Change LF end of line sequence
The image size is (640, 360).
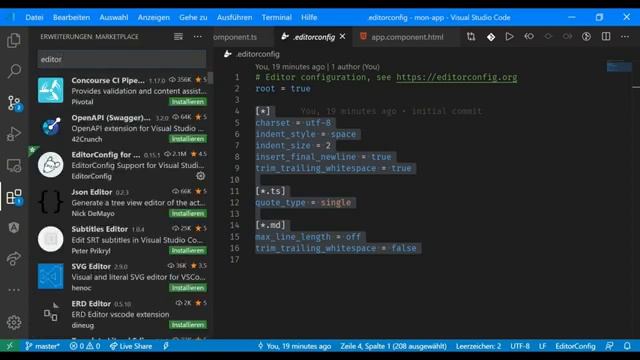tap(542, 346)
